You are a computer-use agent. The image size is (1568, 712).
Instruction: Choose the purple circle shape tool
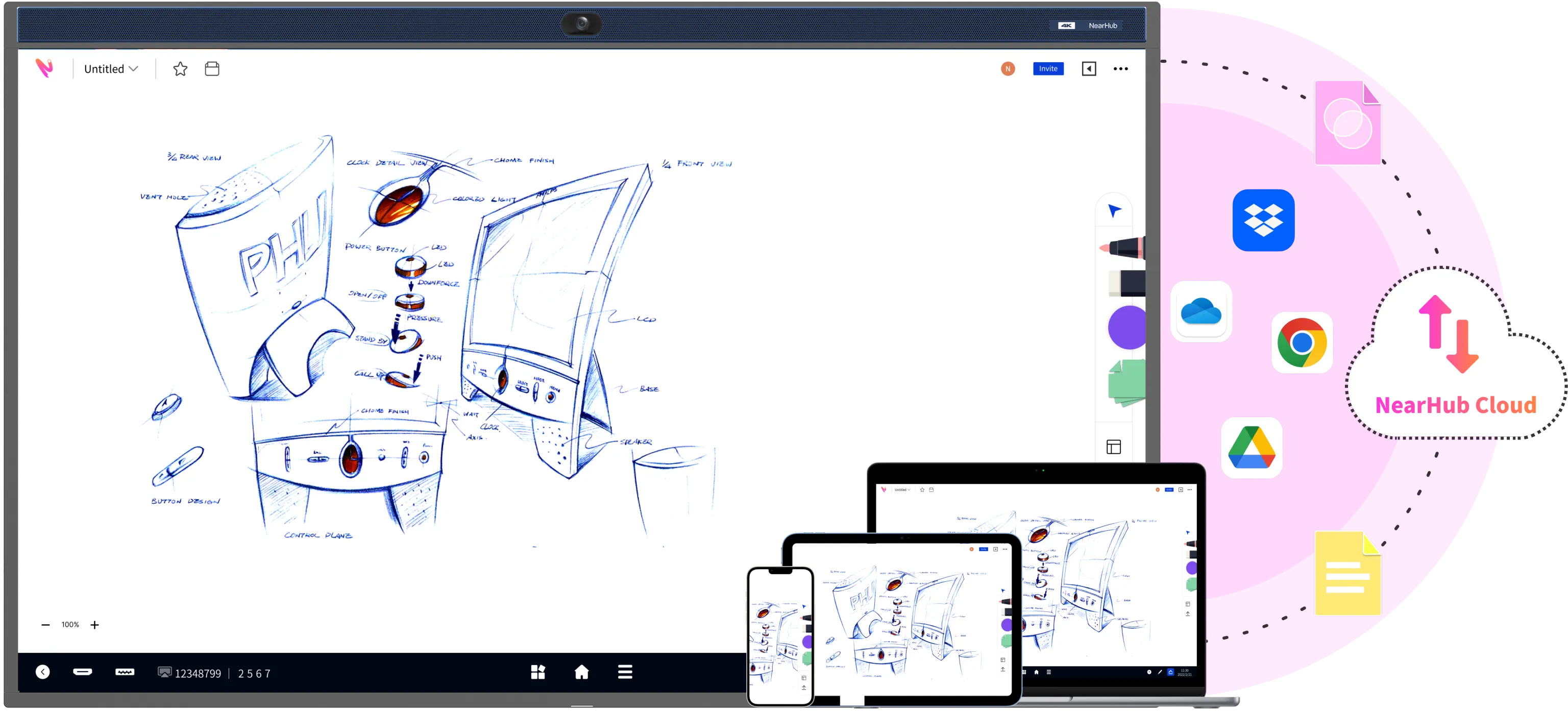click(x=1126, y=327)
